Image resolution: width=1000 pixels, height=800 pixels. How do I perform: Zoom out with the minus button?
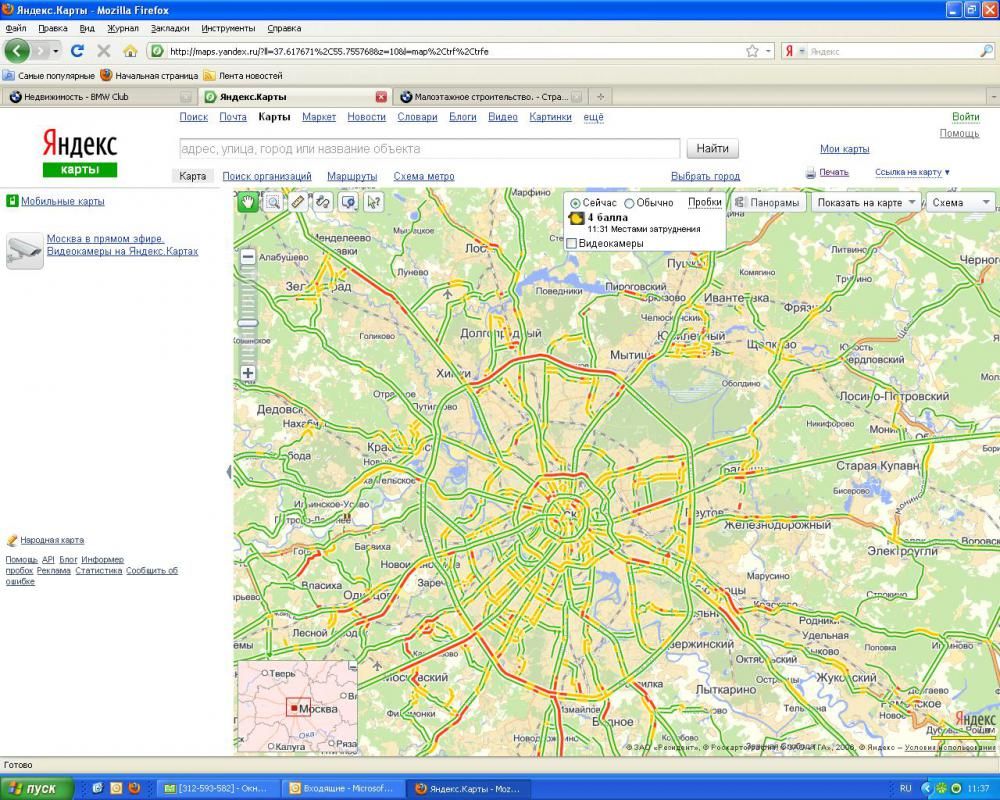click(248, 257)
